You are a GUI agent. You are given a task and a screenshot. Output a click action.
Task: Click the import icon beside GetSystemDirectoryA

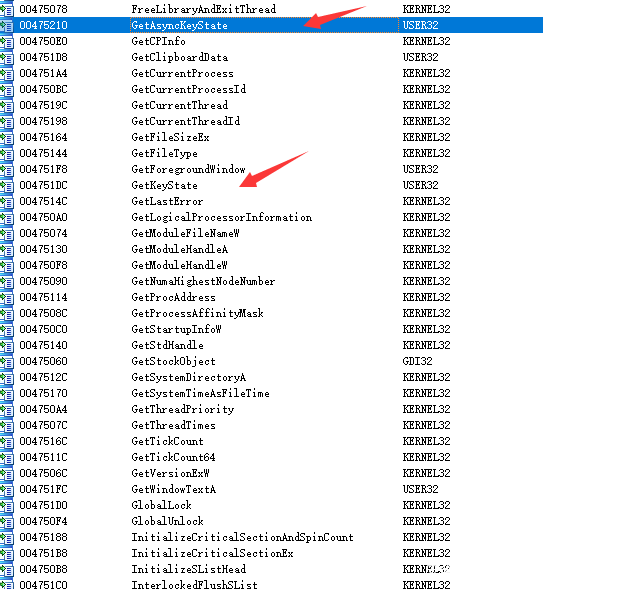pos(7,378)
